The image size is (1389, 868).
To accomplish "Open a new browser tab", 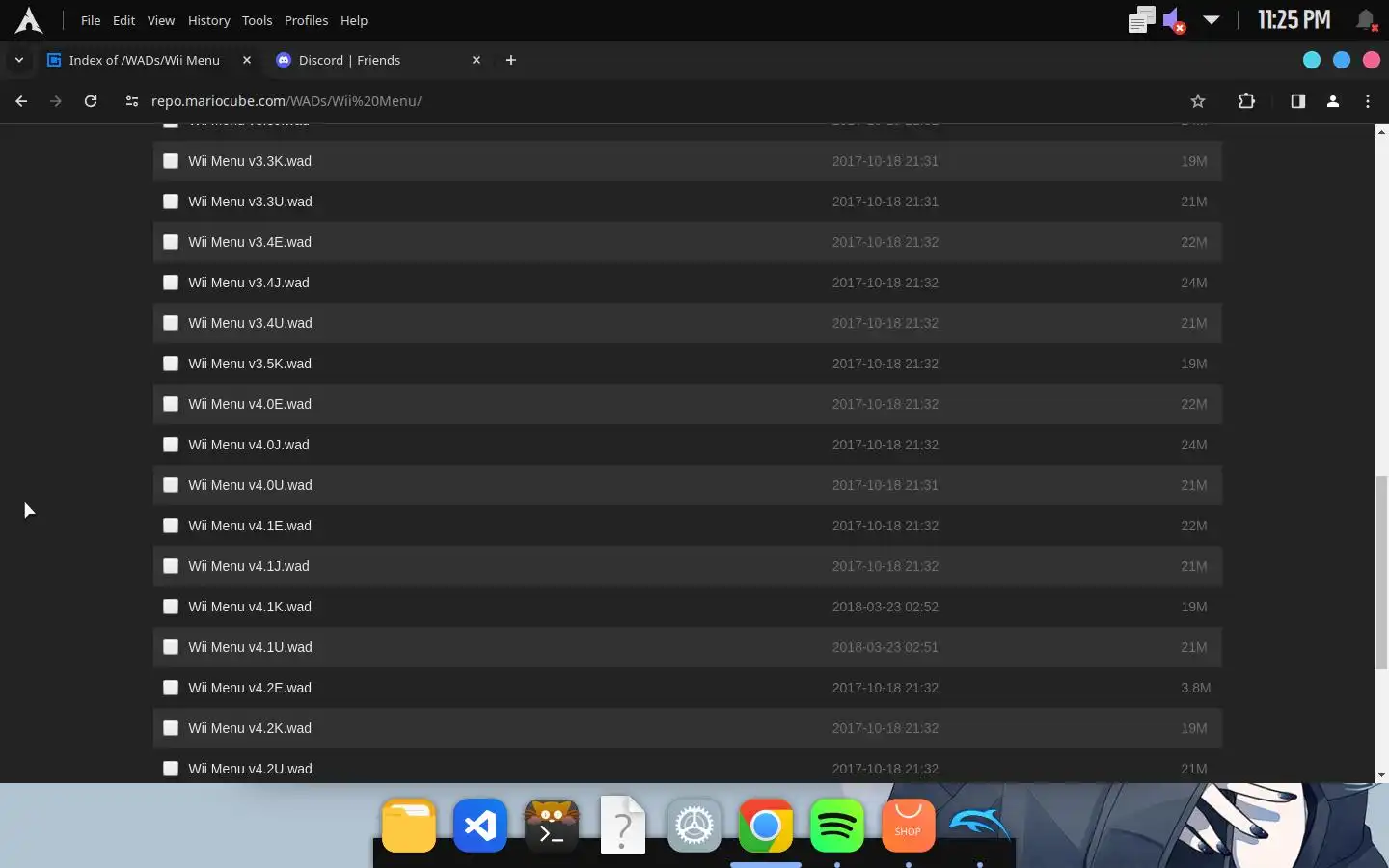I will pos(511,60).
